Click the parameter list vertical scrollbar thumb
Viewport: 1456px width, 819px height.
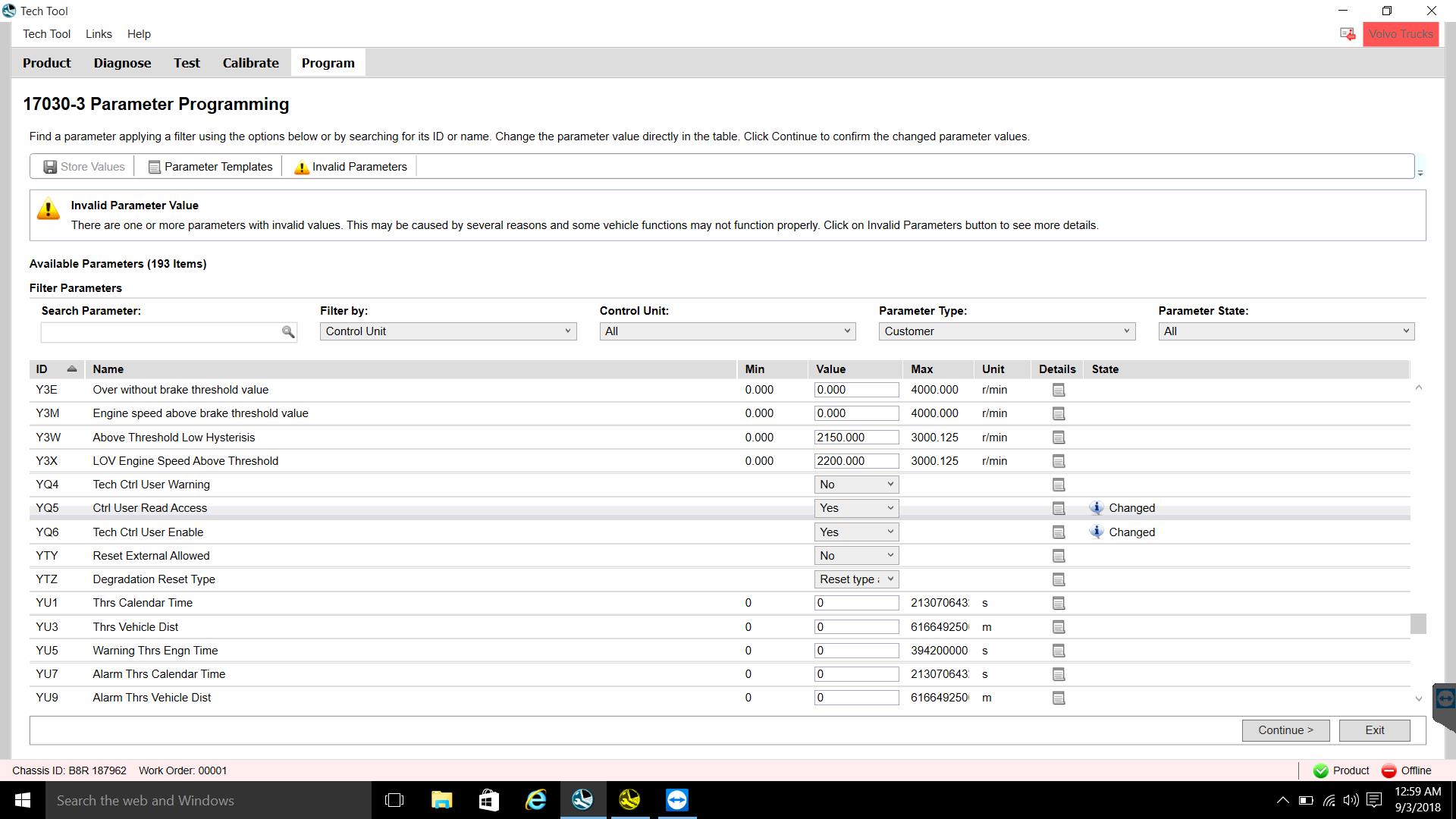1418,623
